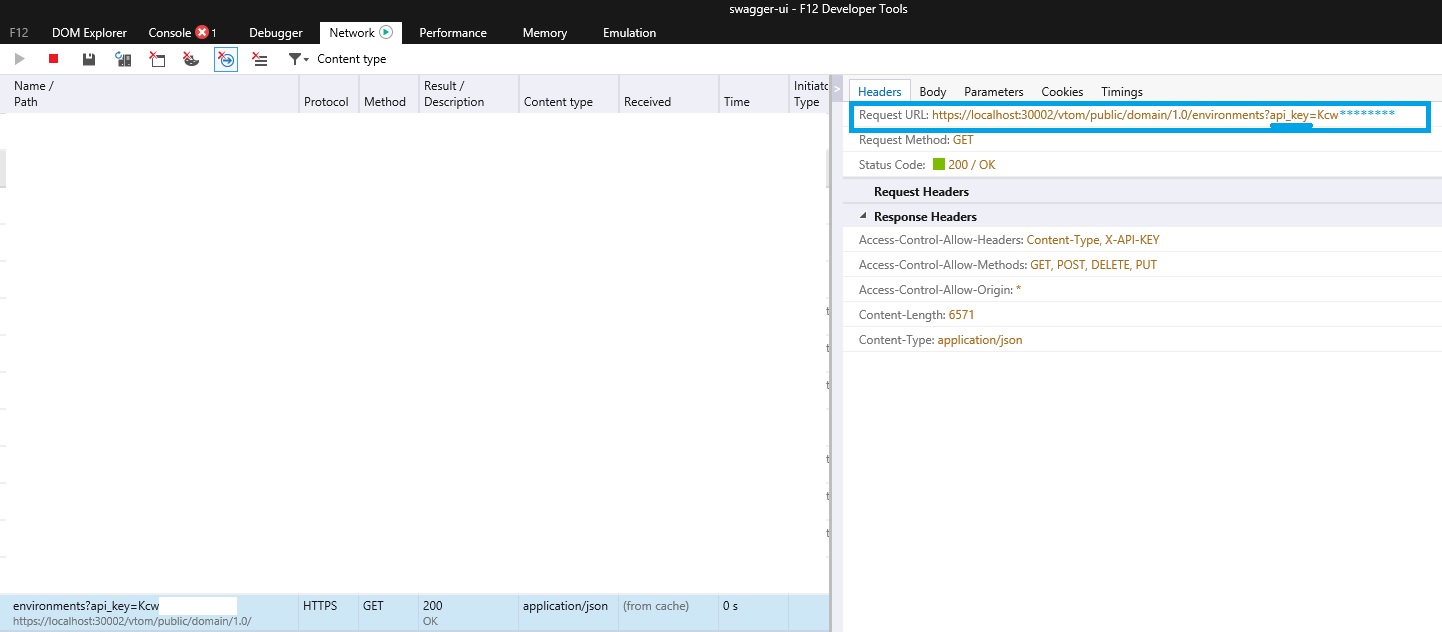The height and width of the screenshot is (632, 1442).
Task: Click the Access-Control-Allow-Origin header line
Action: [940, 290]
